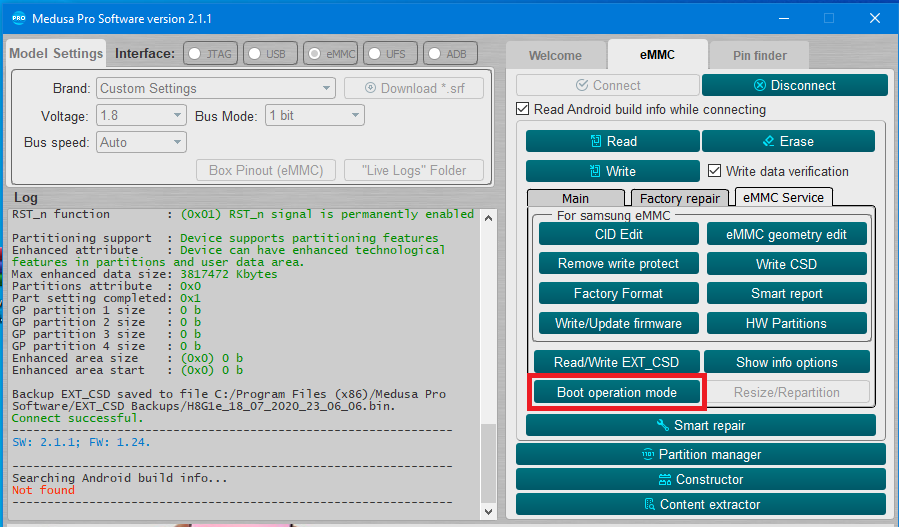Click the Partition manager icon

click(648, 454)
